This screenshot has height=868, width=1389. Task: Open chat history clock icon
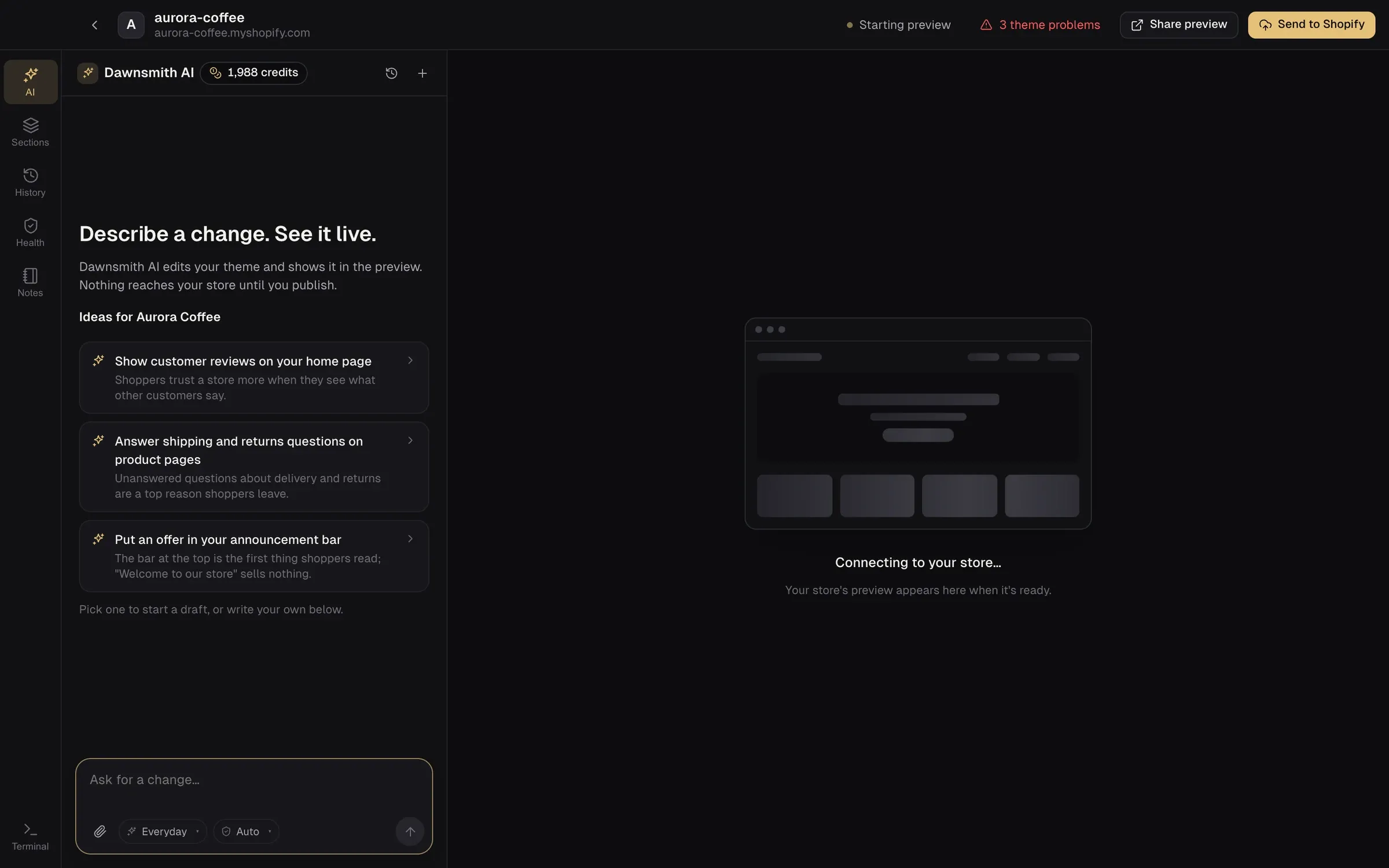391,73
